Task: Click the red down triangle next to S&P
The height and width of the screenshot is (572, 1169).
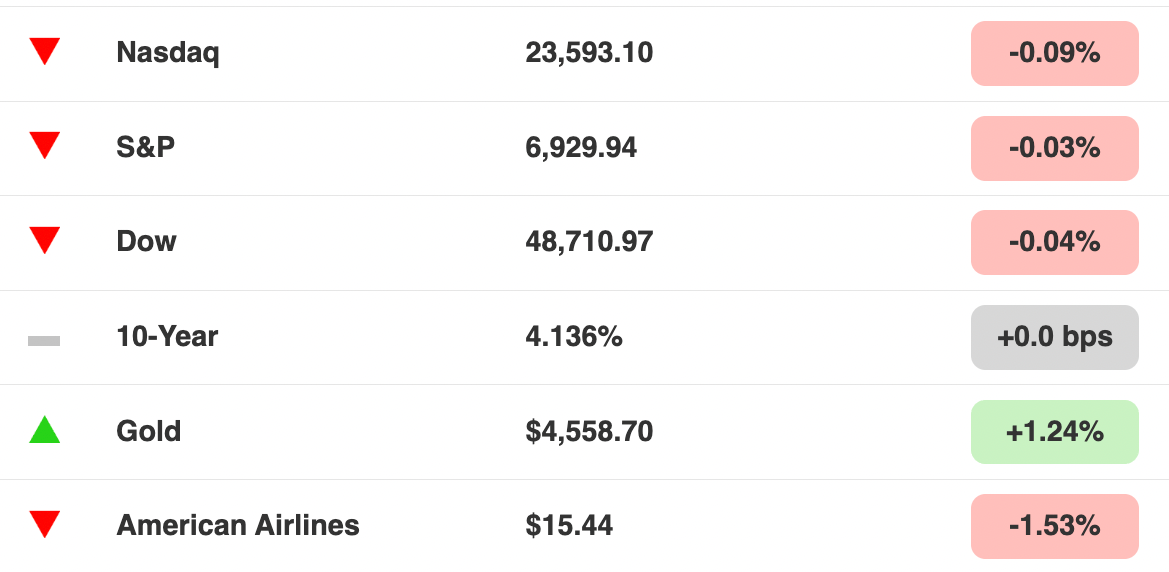Action: 44,146
